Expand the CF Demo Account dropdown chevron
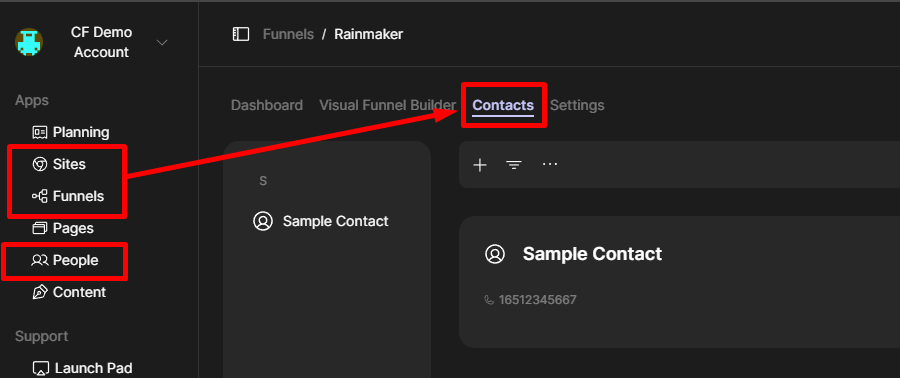This screenshot has height=378, width=900. tap(162, 42)
